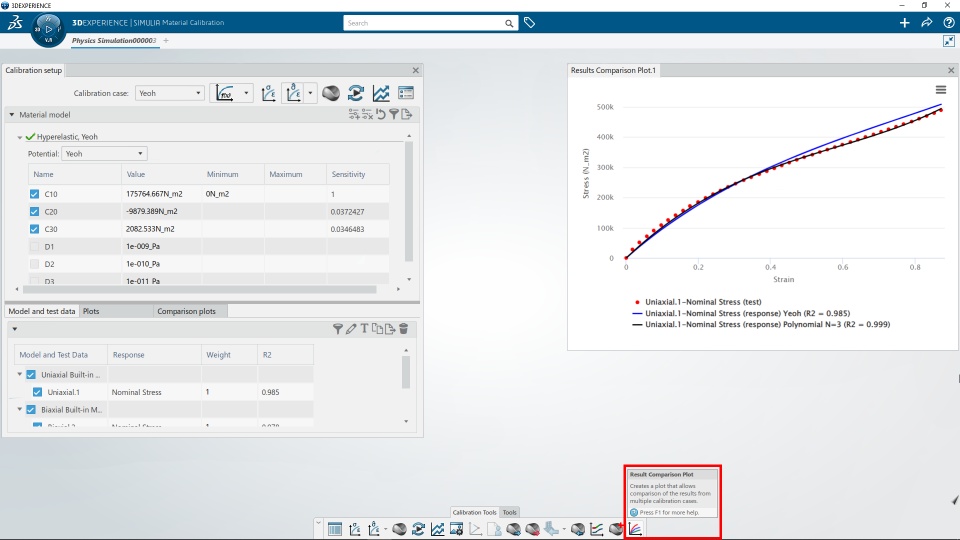Click the image settings icon in bottom toolbar
Image resolution: width=960 pixels, height=540 pixels.
click(457, 529)
